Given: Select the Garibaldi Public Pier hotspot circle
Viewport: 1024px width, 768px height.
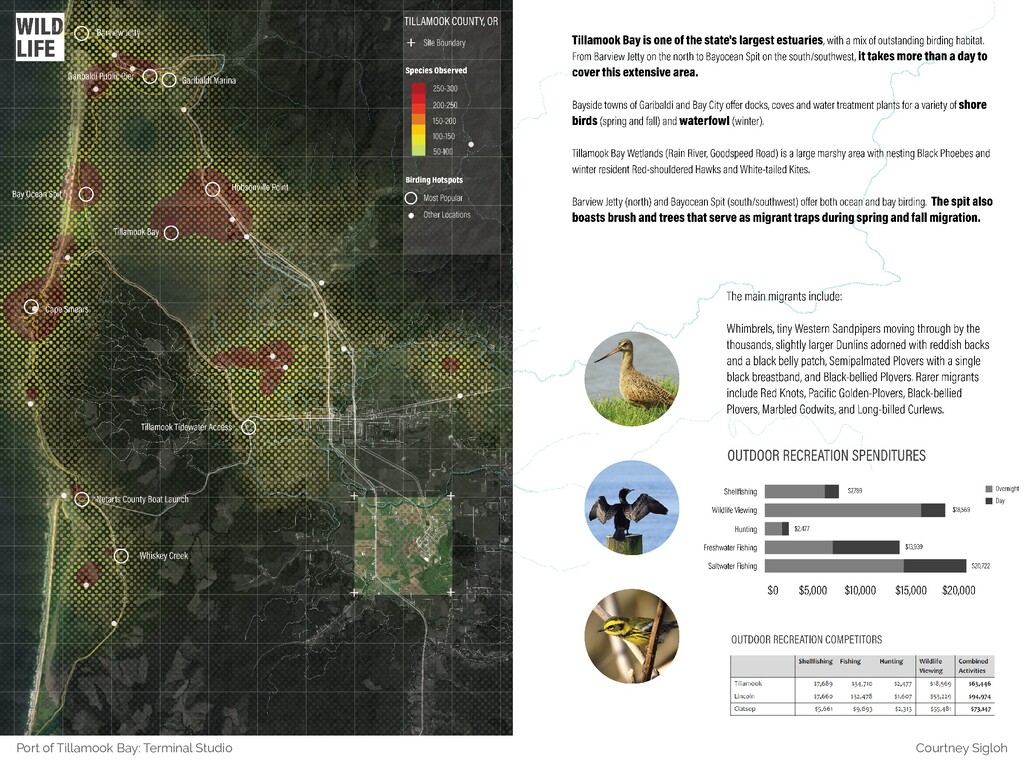Looking at the screenshot, I should pos(150,76).
